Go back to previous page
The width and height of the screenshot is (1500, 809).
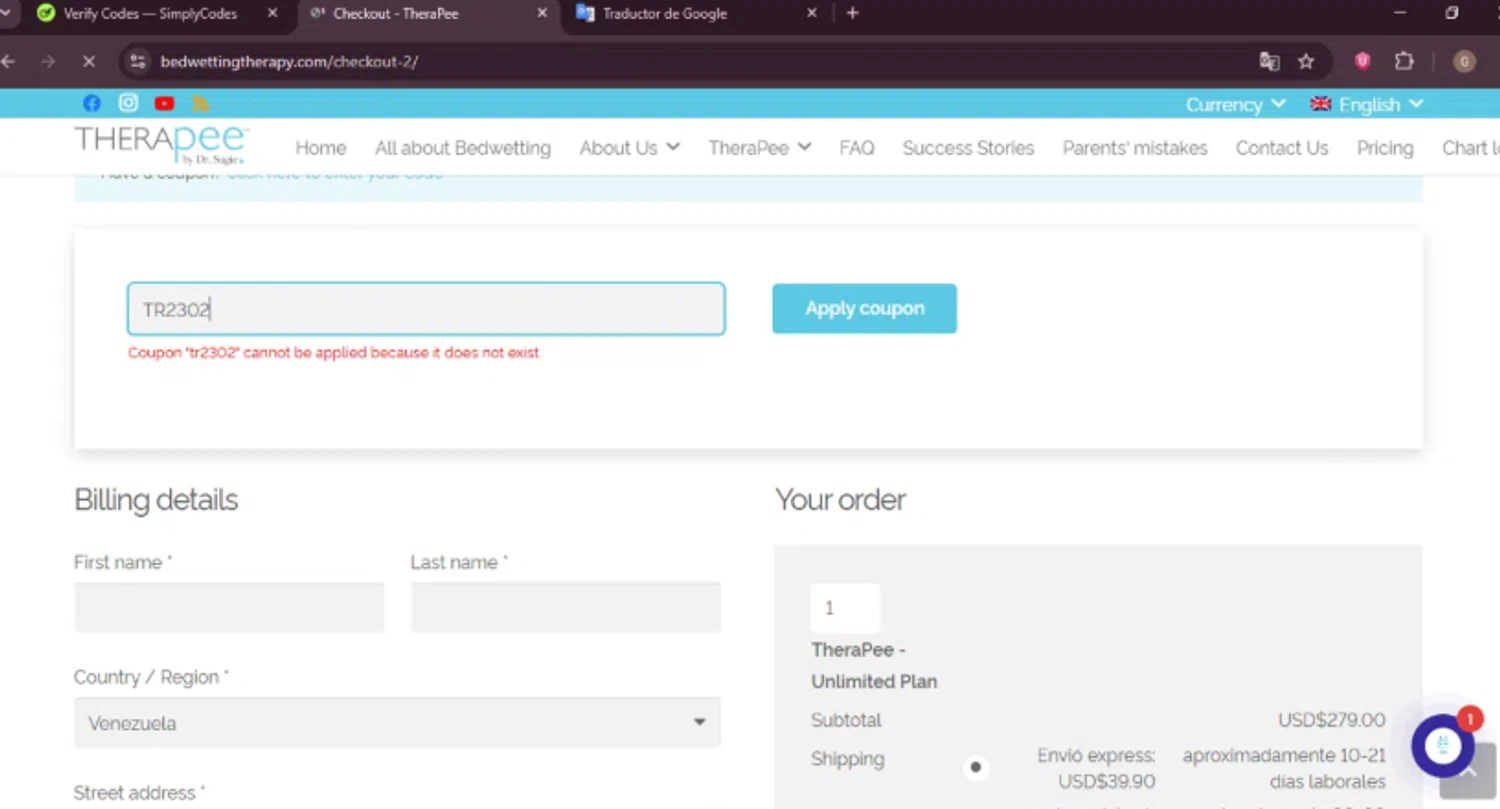click(x=8, y=61)
